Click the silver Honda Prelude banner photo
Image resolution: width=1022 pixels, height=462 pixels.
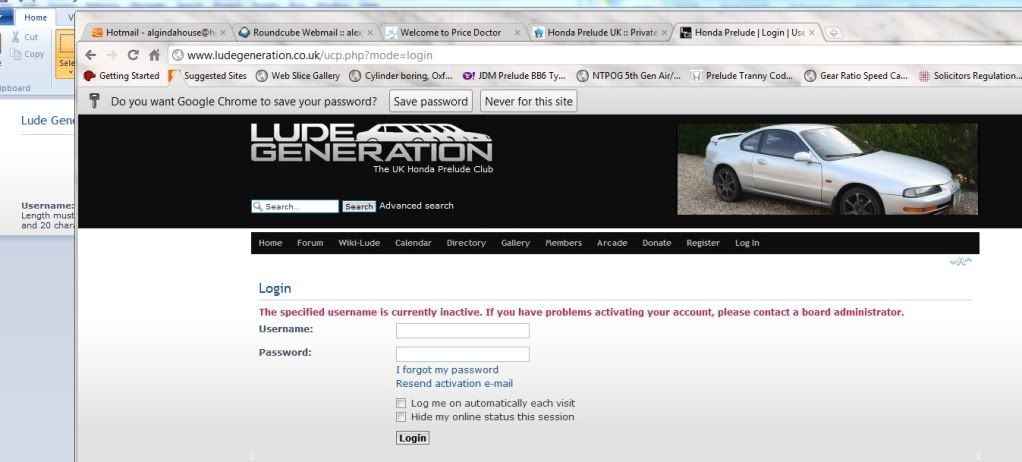click(828, 169)
